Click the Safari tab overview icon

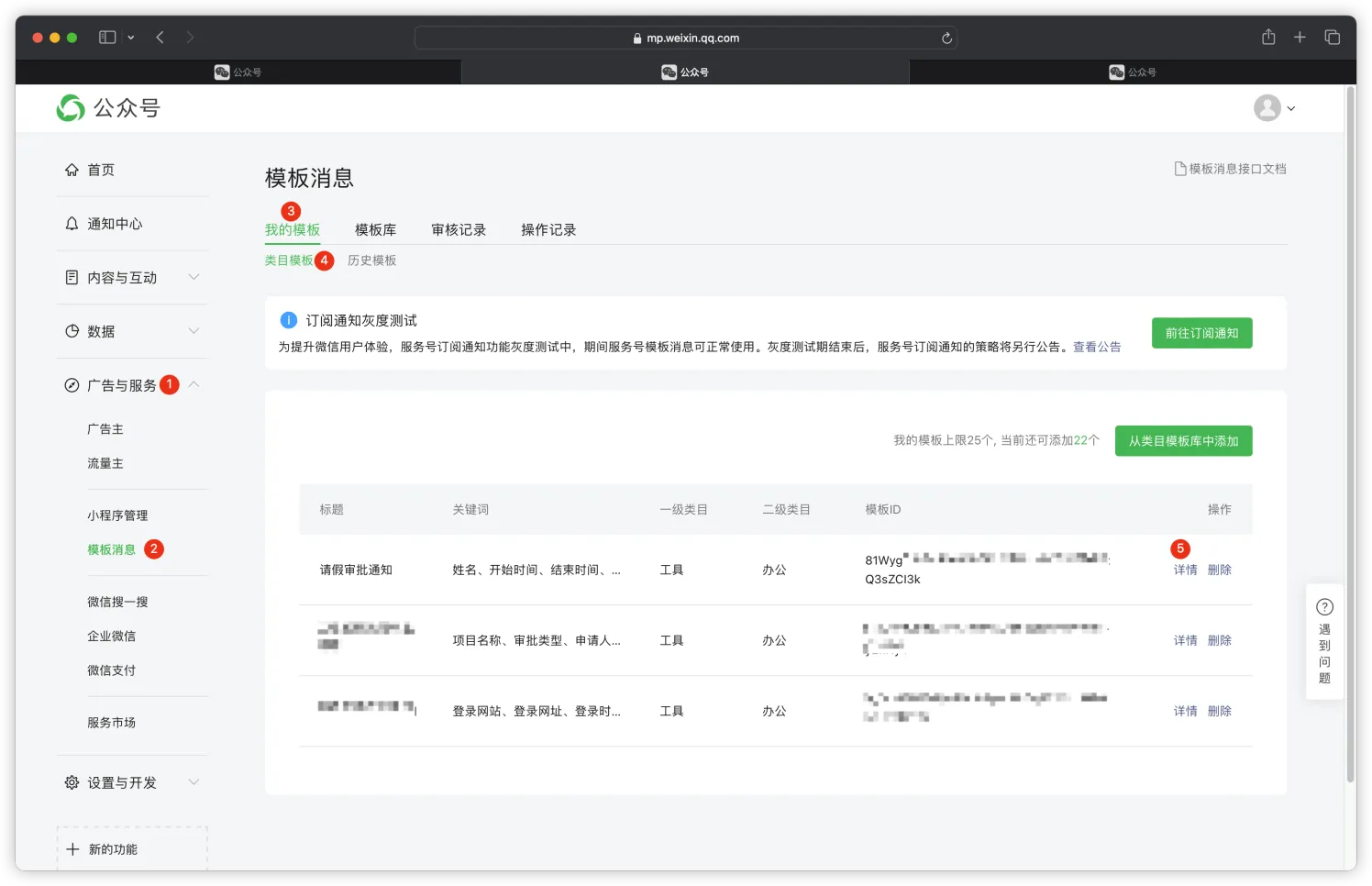[x=1332, y=38]
